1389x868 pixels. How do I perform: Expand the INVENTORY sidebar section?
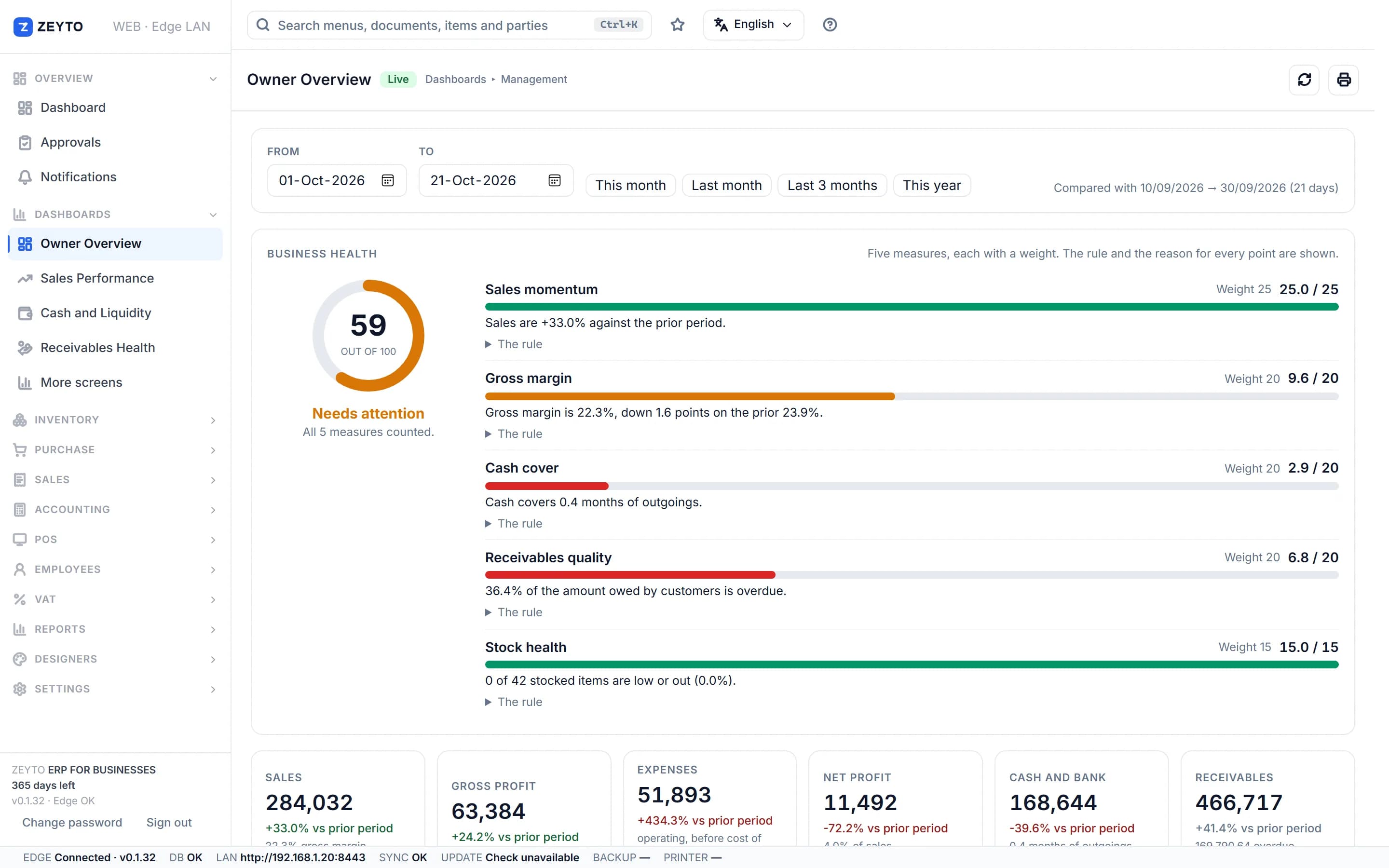(115, 420)
